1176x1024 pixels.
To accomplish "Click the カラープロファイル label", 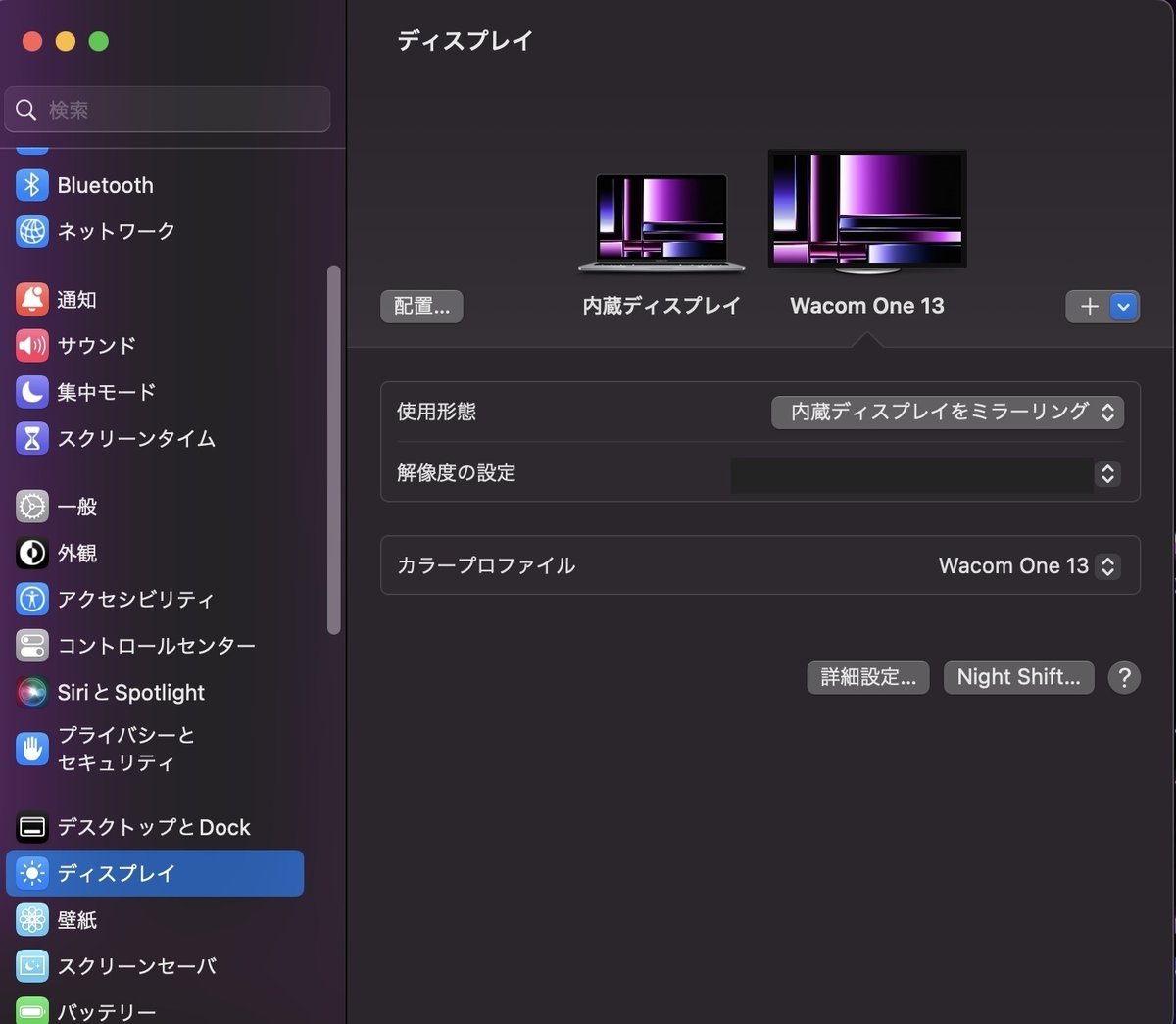I will tap(485, 565).
